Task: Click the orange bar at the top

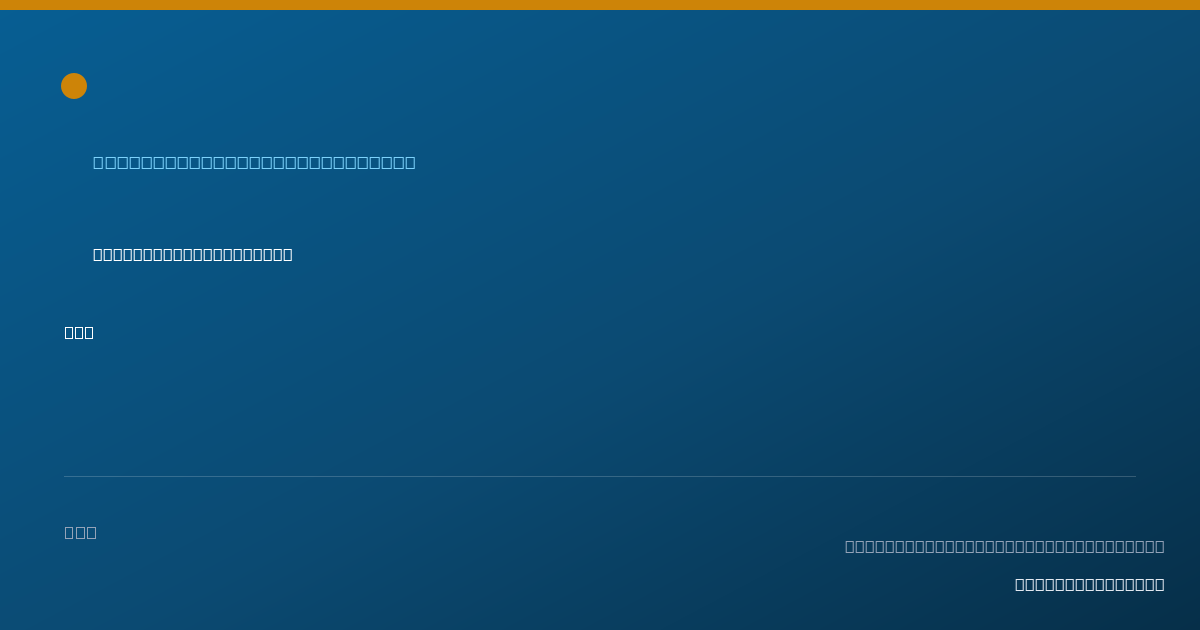Action: [x=600, y=5]
